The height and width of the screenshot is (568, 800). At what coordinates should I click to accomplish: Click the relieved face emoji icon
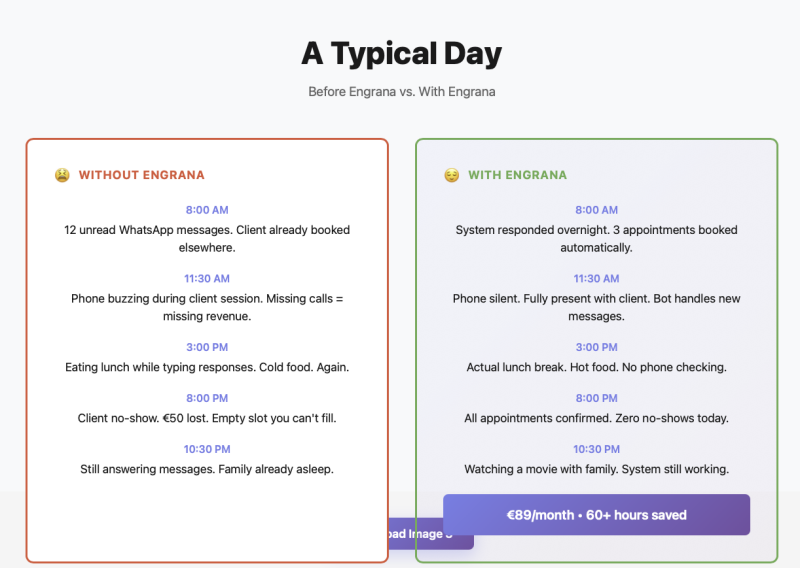452,175
